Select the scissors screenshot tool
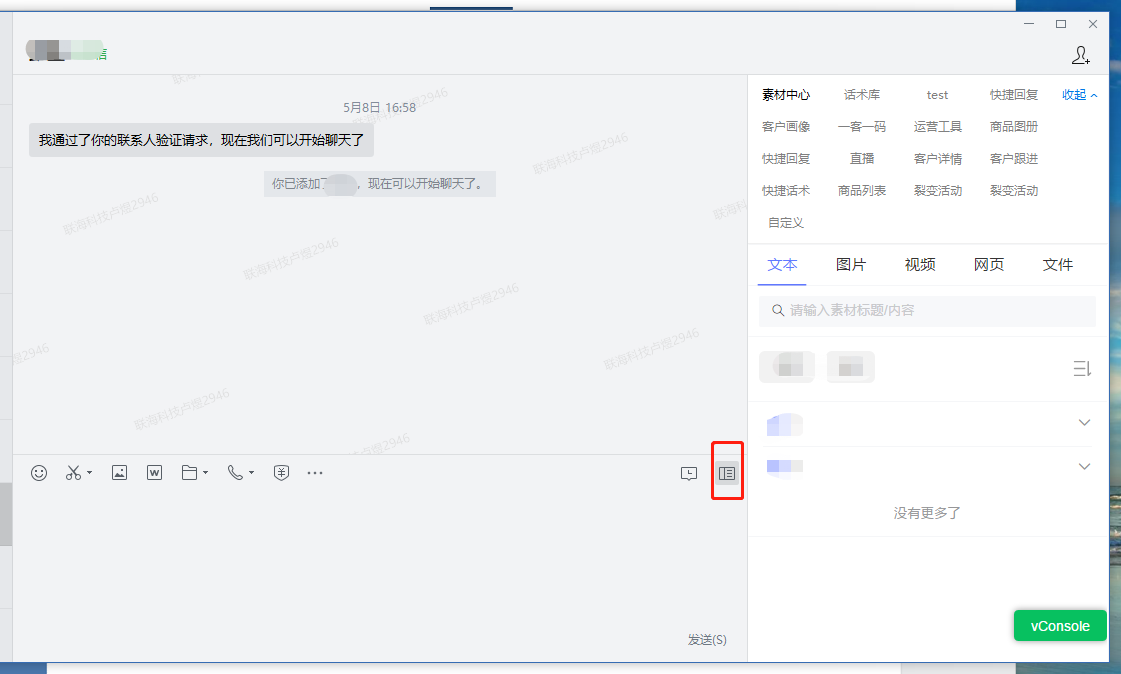This screenshot has width=1121, height=674. (x=73, y=473)
